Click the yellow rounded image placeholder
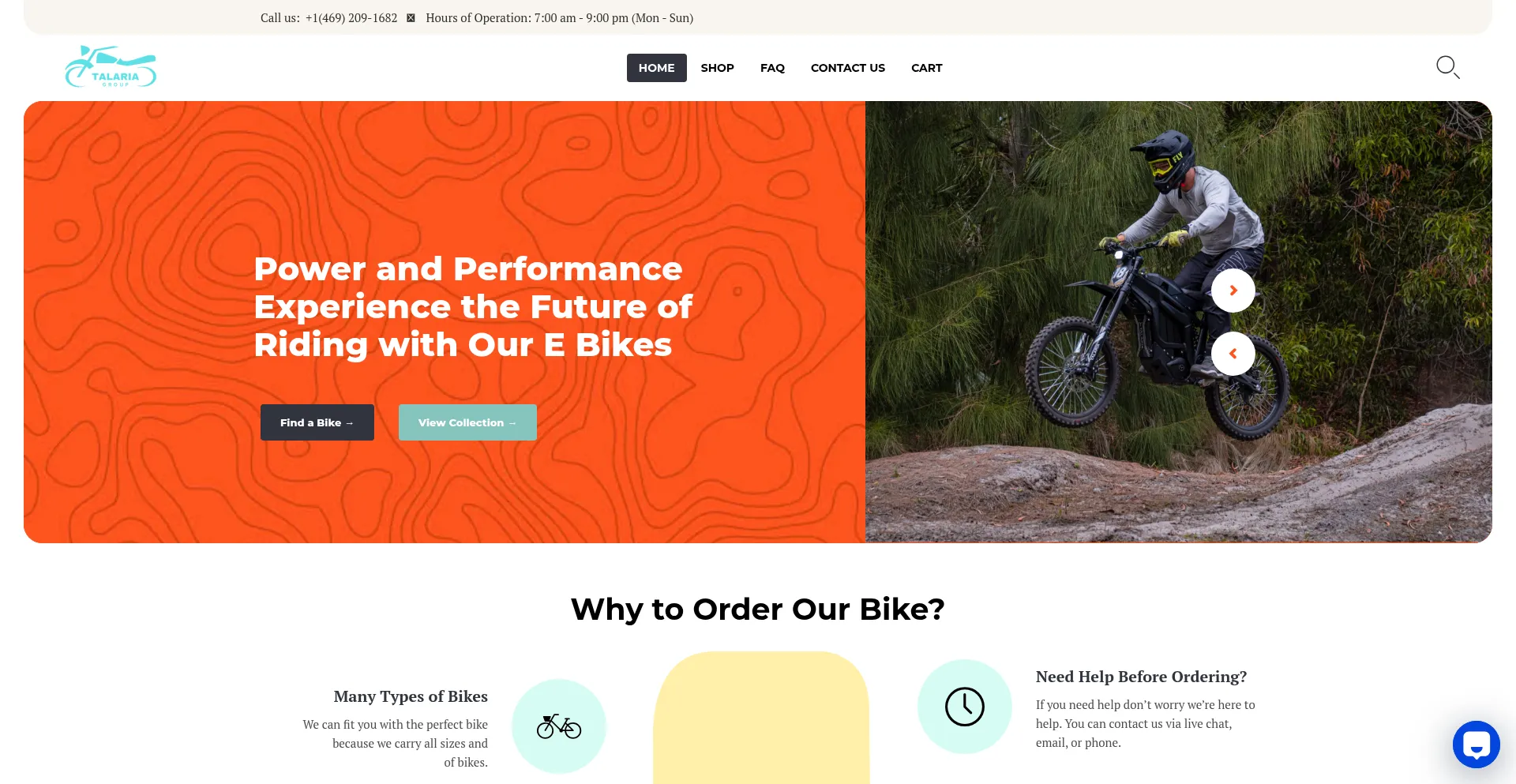Image resolution: width=1516 pixels, height=784 pixels. [761, 718]
